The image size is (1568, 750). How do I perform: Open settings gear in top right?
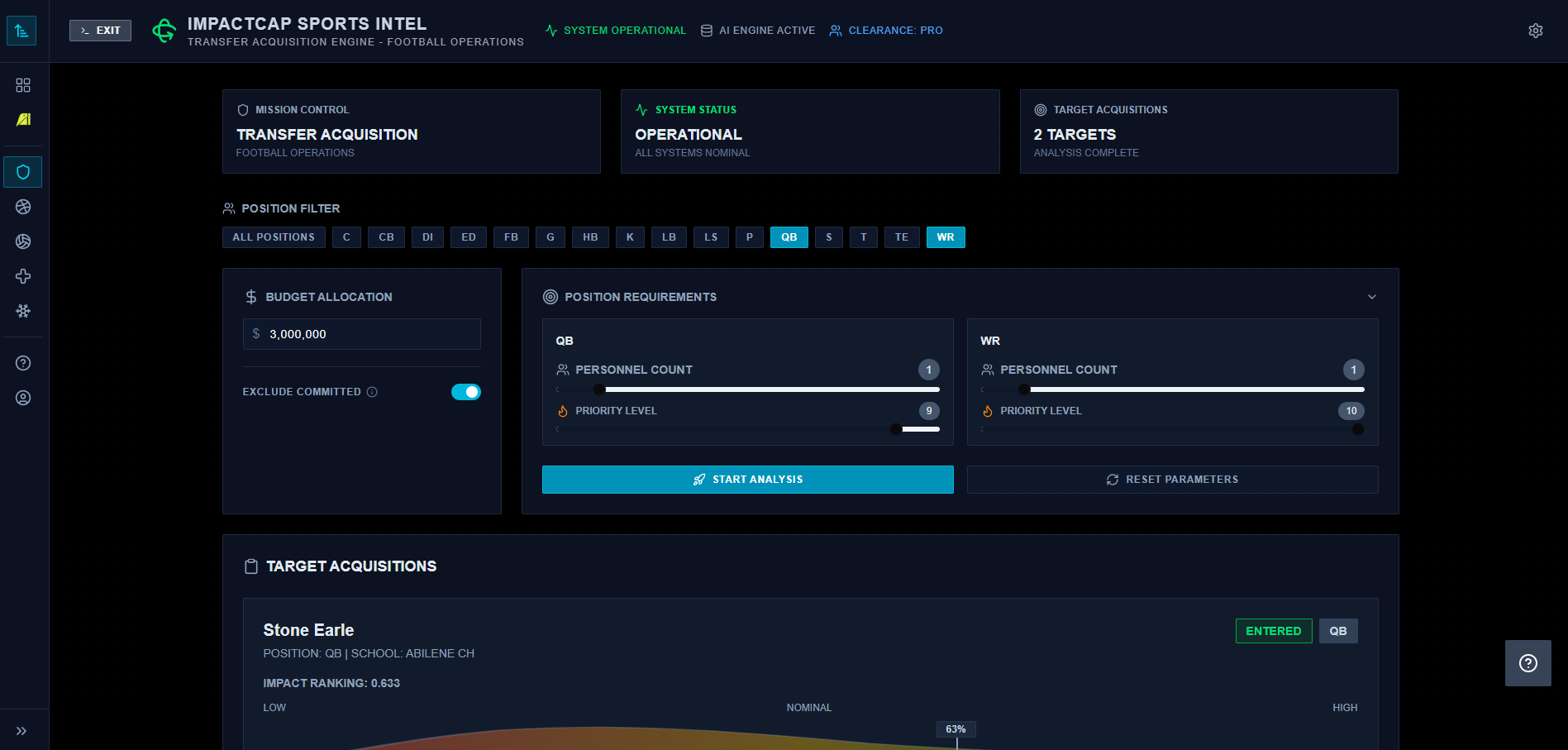point(1536,31)
